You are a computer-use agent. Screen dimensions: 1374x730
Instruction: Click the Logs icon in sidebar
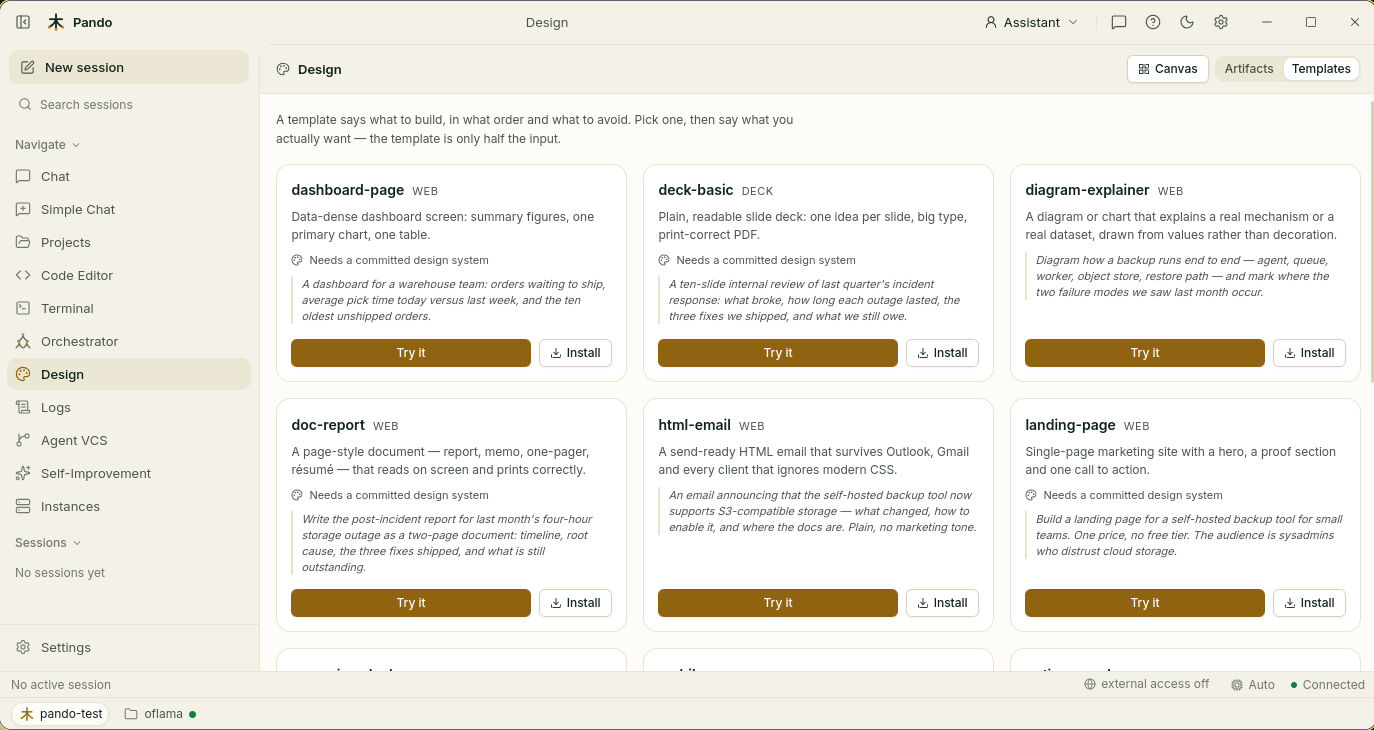coord(23,407)
